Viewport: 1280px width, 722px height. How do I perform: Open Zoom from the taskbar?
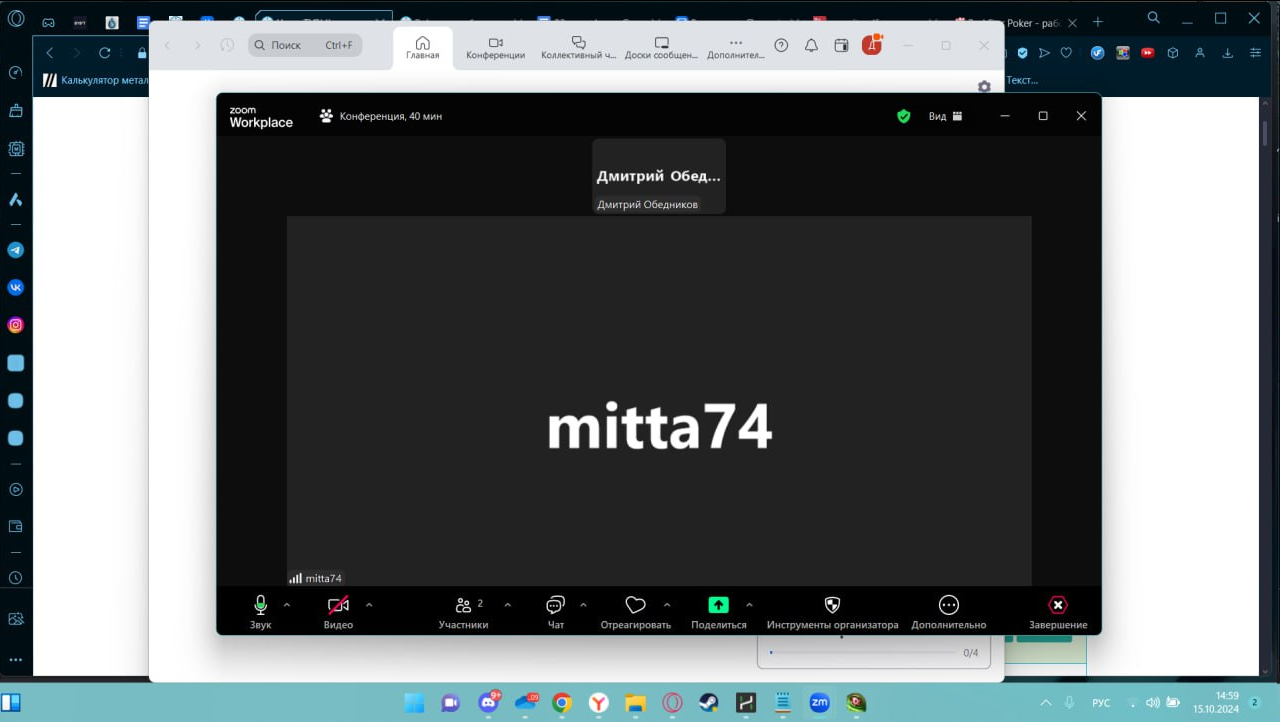819,703
